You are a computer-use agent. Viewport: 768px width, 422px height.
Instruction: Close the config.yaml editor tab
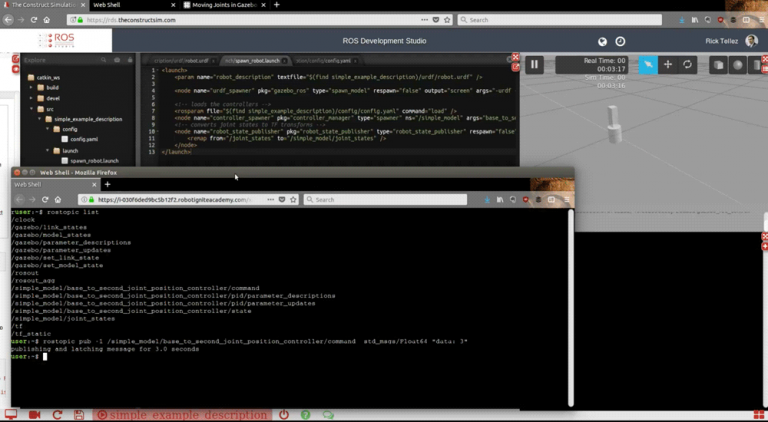[x=355, y=61]
